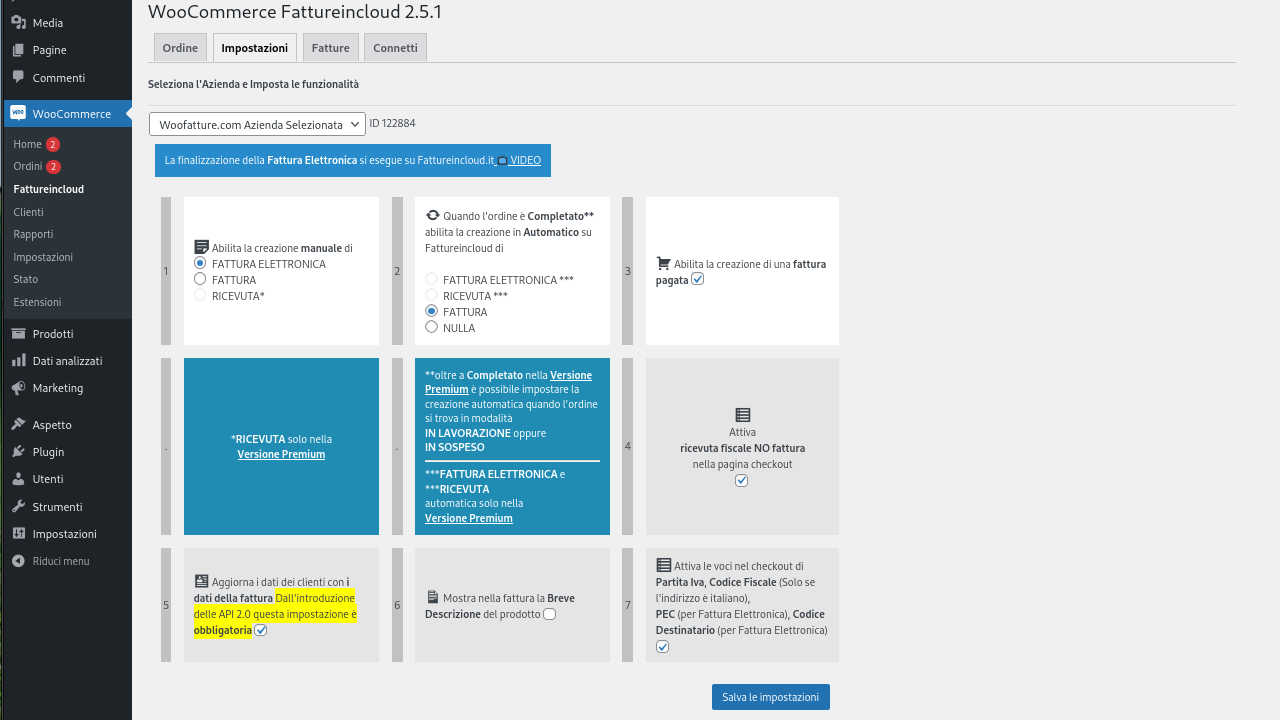Click the red badge on Ordini

click(x=54, y=167)
